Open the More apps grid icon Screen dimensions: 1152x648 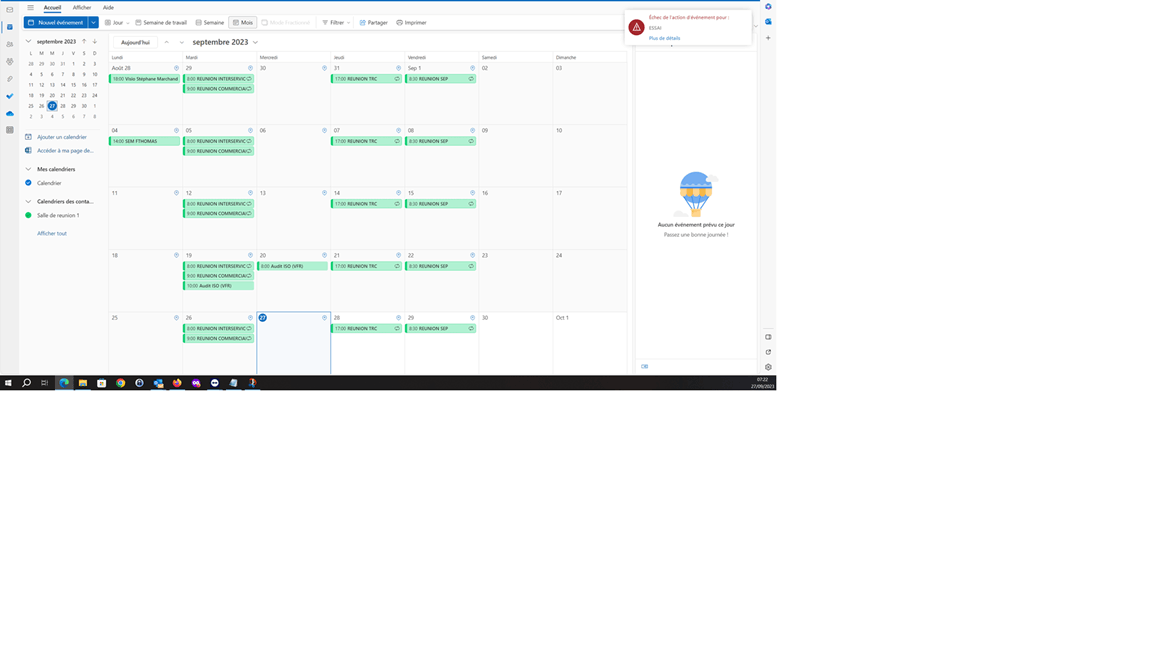(10, 130)
